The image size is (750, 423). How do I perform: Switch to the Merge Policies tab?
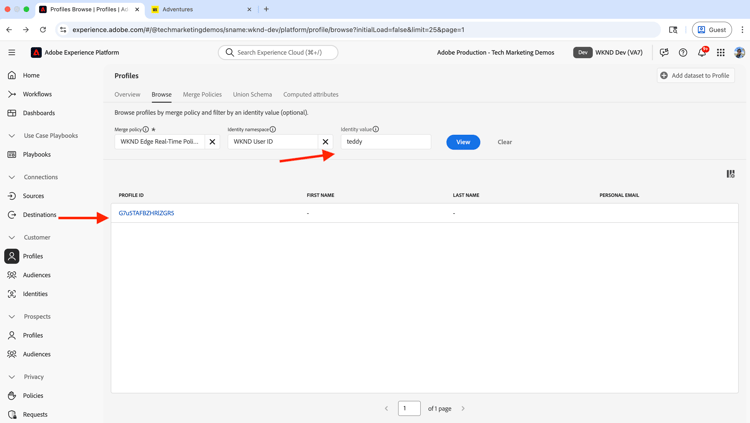(202, 95)
